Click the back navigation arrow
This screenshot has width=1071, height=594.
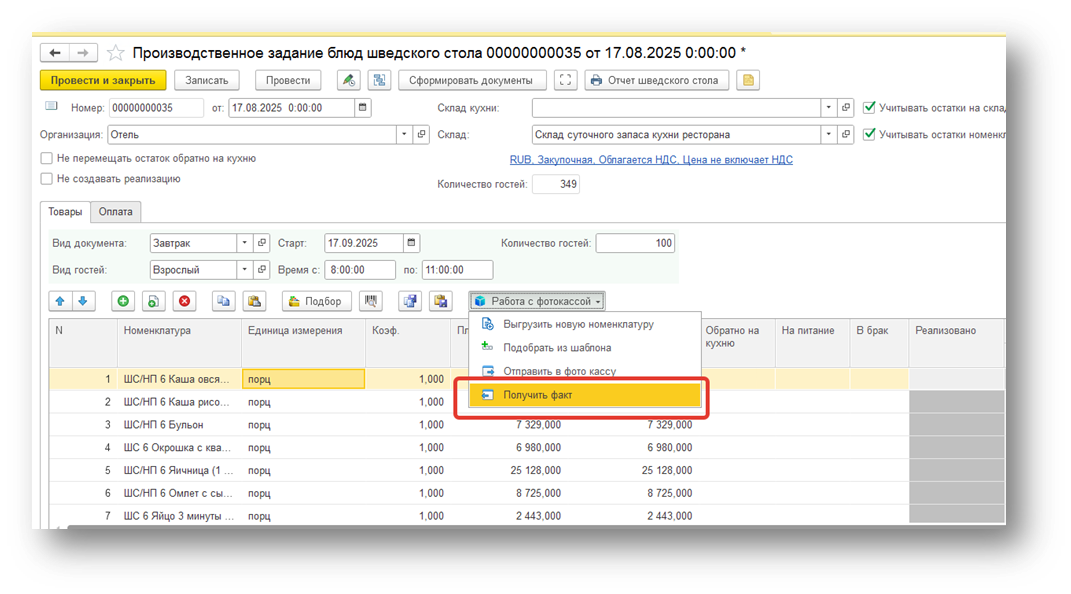(x=55, y=53)
